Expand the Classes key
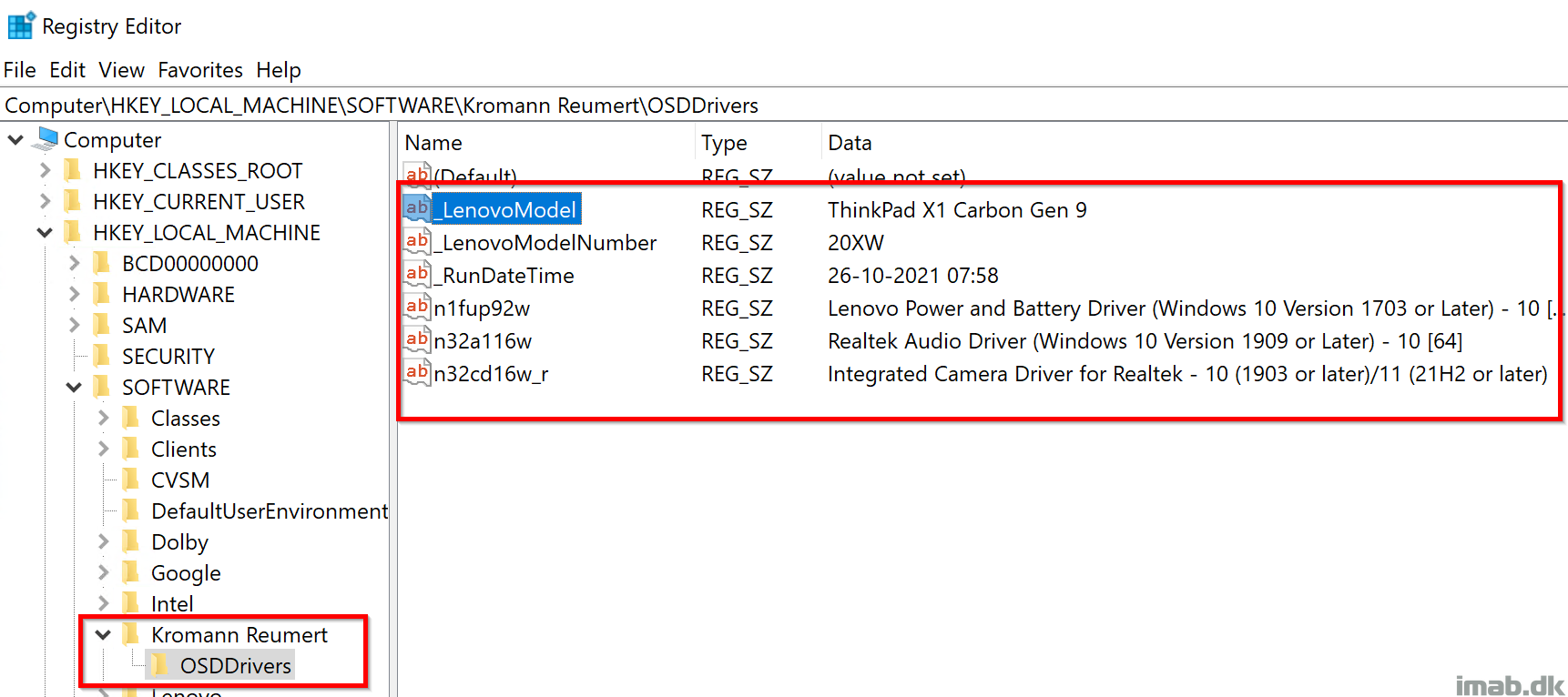1568x697 pixels. 103,418
